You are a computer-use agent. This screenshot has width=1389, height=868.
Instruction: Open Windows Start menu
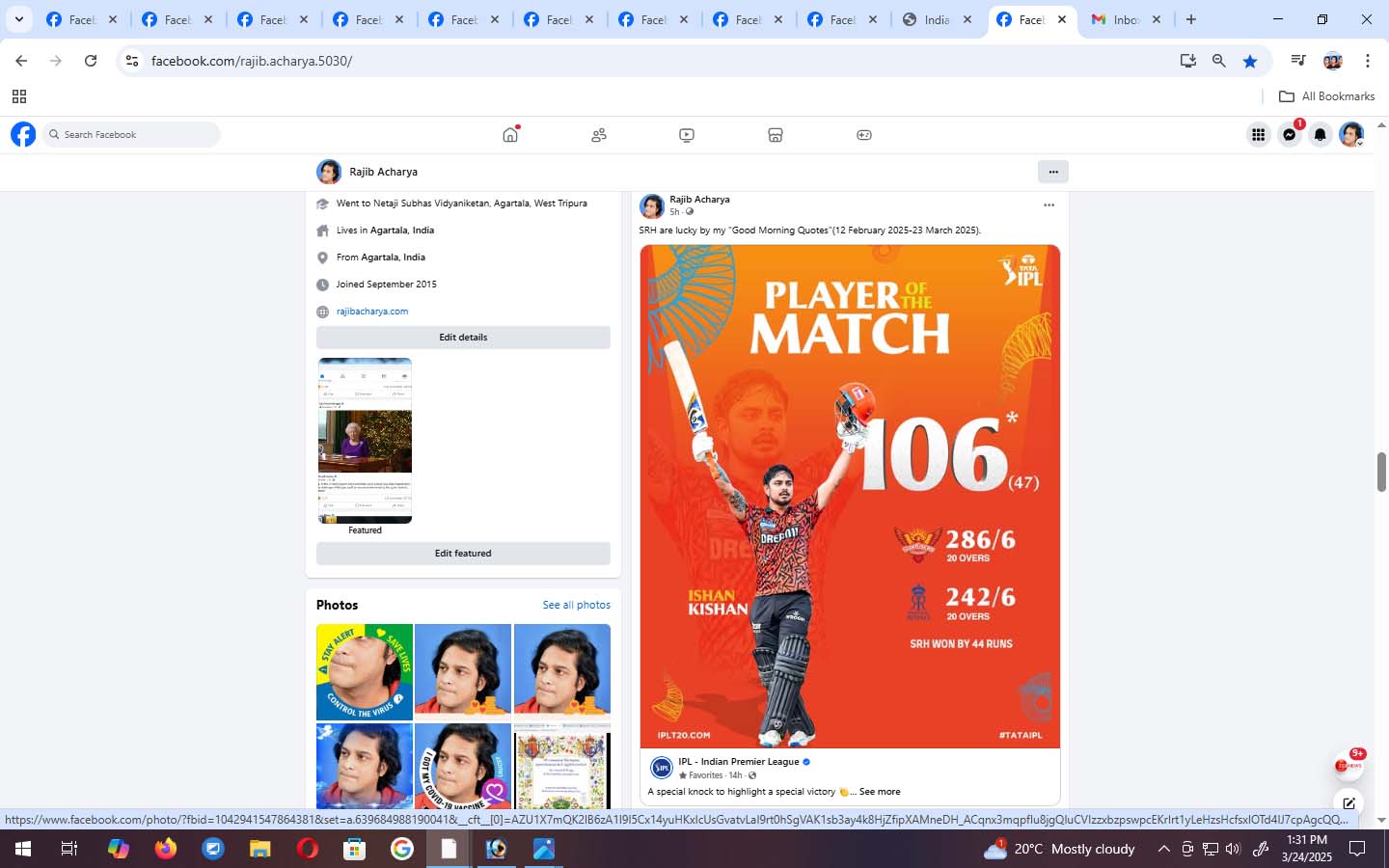(x=23, y=849)
